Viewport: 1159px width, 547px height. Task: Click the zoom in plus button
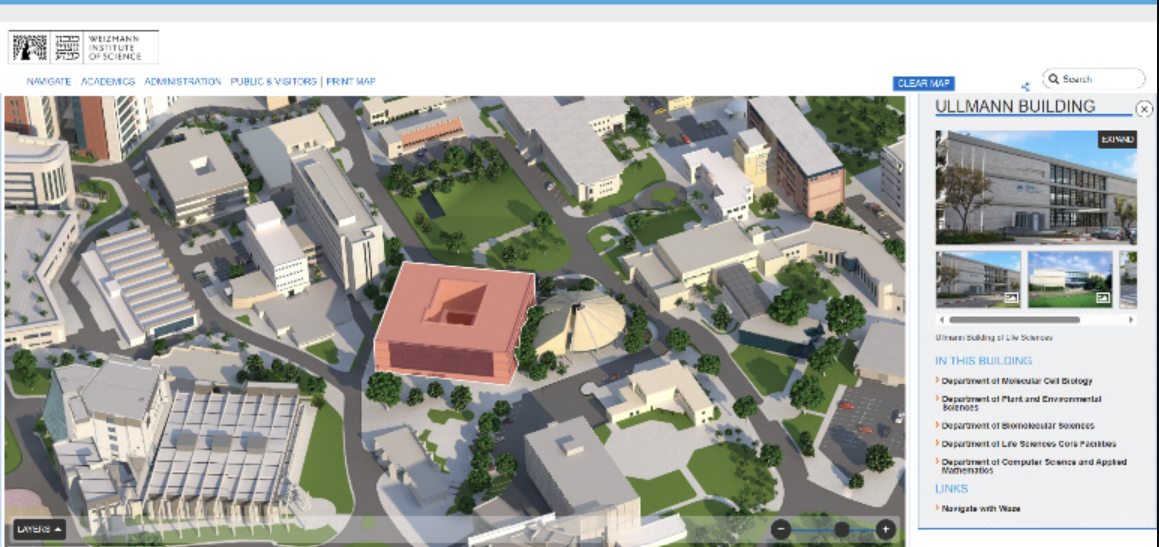885,529
